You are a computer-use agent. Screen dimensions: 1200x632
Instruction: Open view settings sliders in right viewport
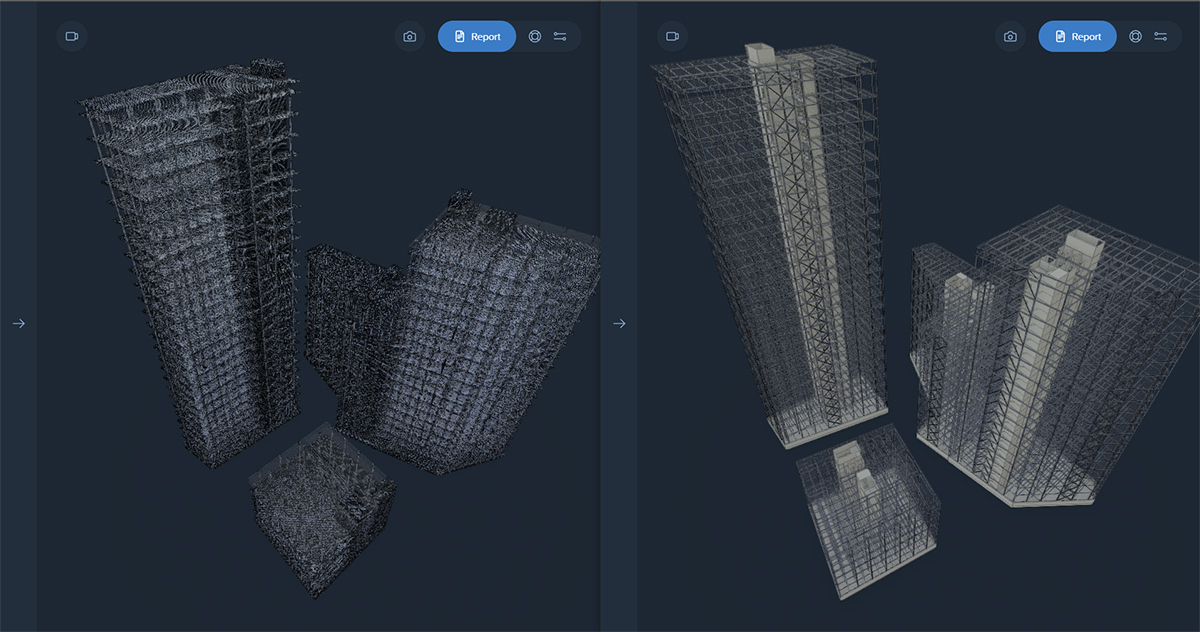tap(1160, 36)
